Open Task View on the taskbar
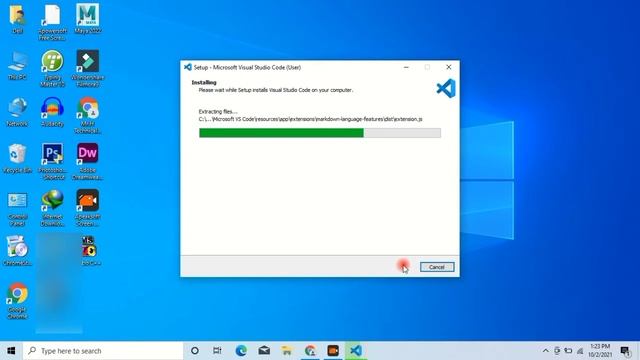 pyautogui.click(x=217, y=351)
